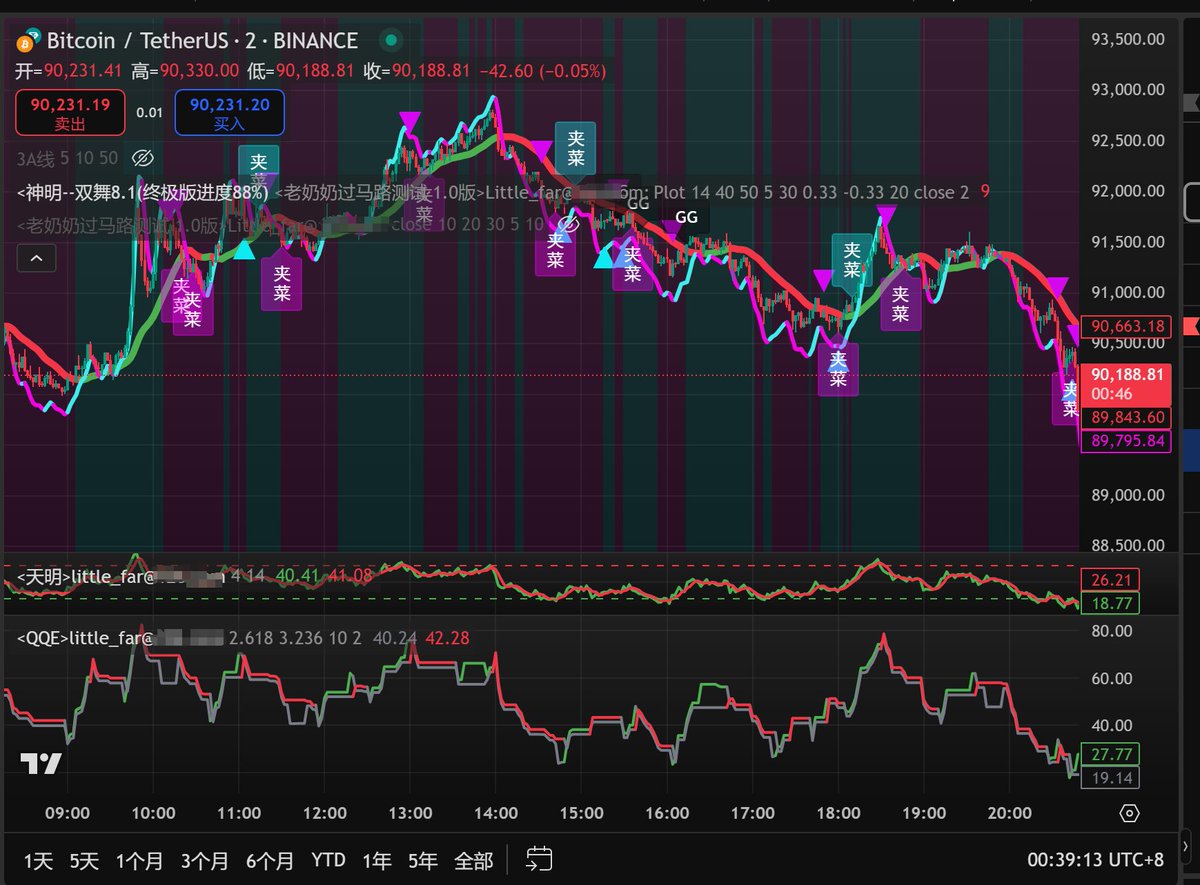Click the red 卖出 sell button
The image size is (1200, 885).
coord(70,112)
